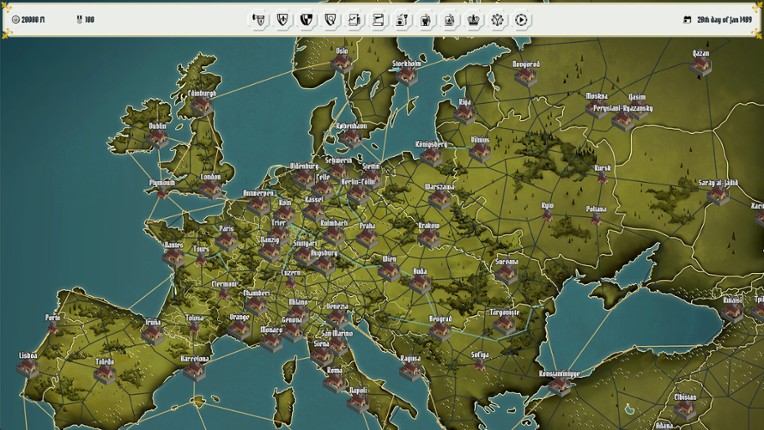Image resolution: width=764 pixels, height=430 pixels.
Task: Click the tree-in-gear settings icon
Action: tap(497, 20)
